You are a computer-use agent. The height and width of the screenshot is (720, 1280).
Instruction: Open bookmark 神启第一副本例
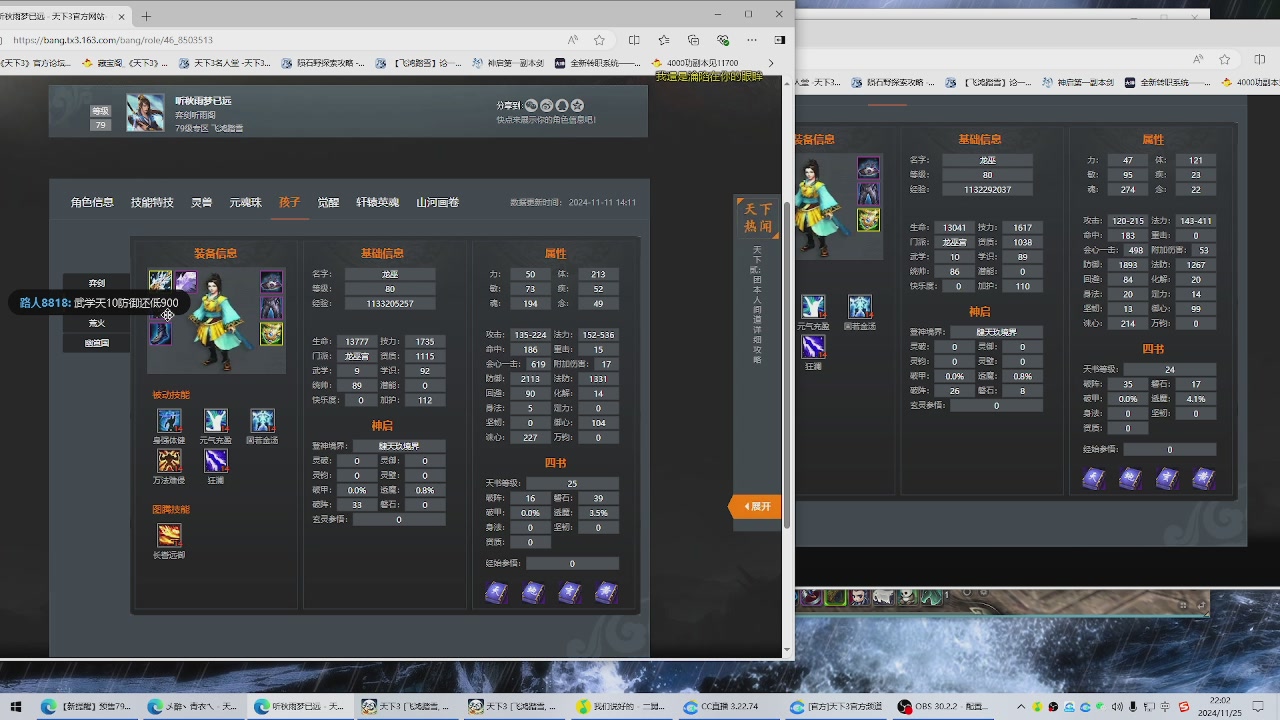pos(507,63)
